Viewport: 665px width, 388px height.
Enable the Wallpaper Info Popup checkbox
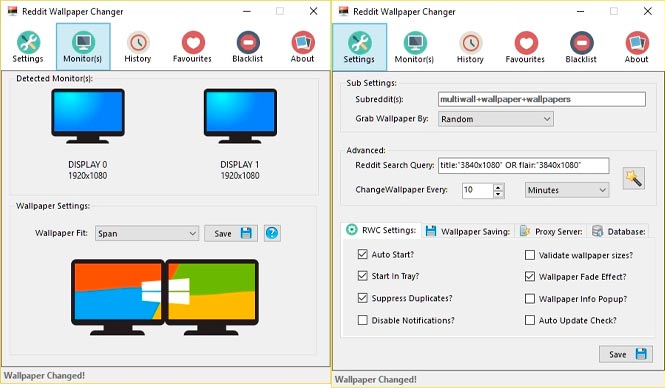530,299
